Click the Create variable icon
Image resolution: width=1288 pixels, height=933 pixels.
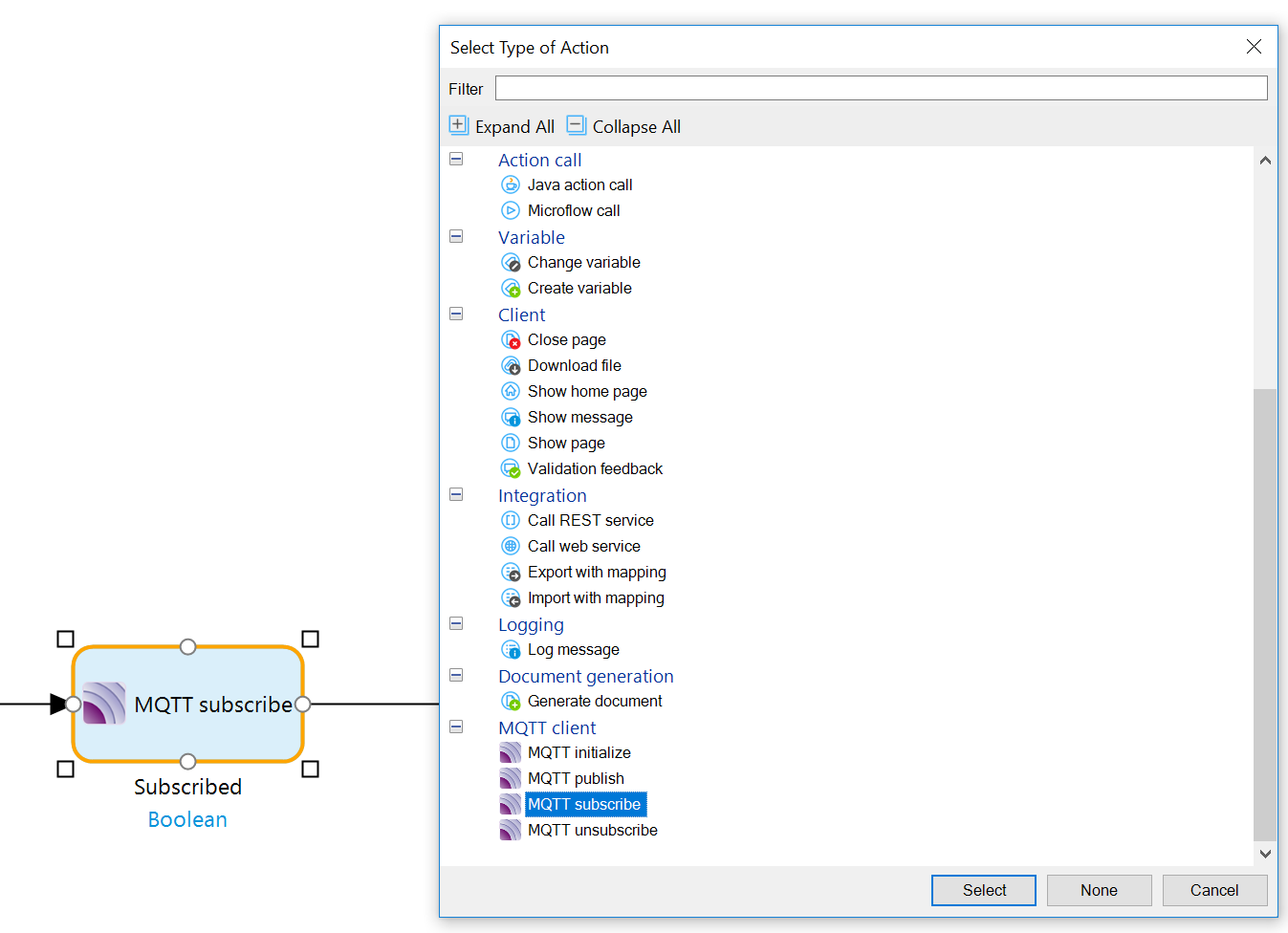[x=512, y=288]
